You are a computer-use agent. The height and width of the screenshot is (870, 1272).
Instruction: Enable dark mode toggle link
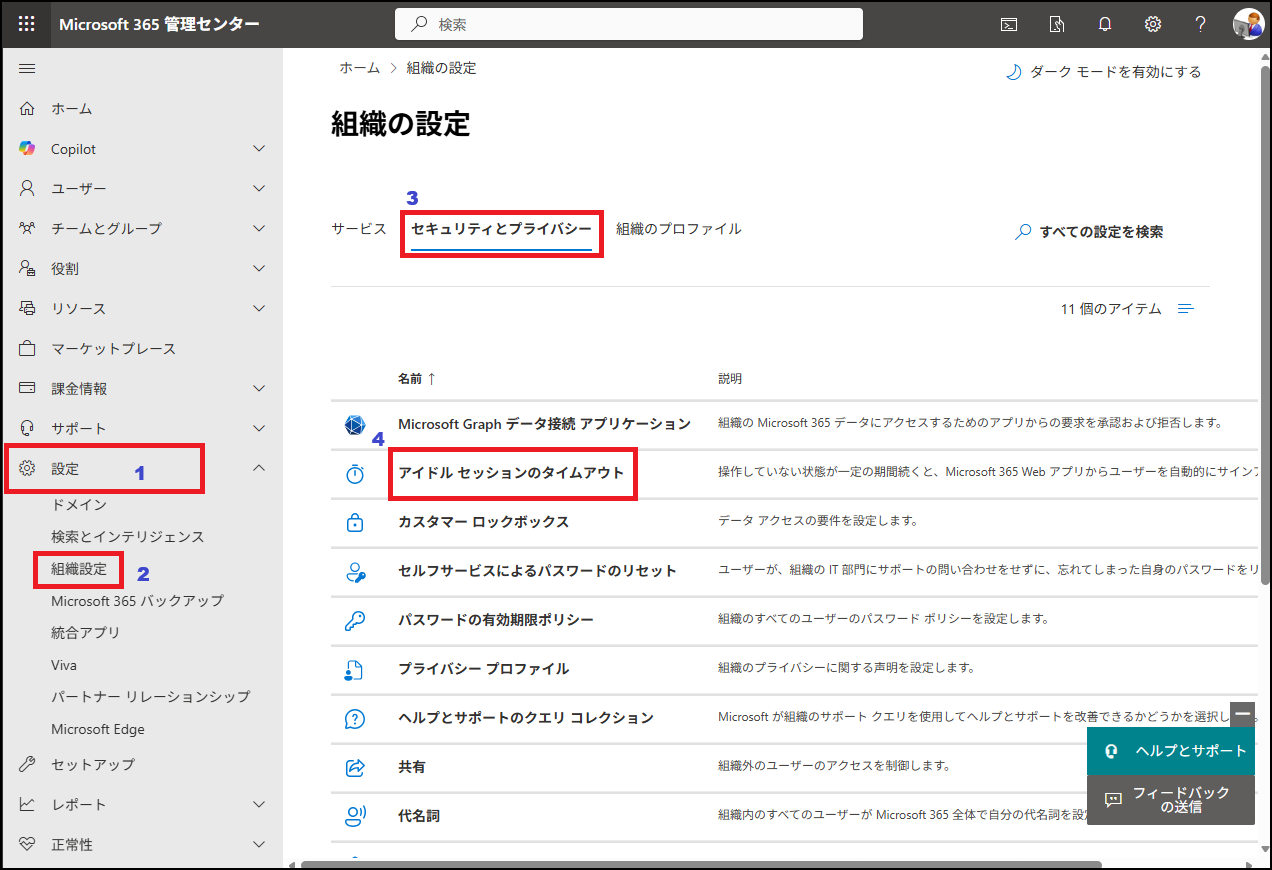click(1103, 72)
